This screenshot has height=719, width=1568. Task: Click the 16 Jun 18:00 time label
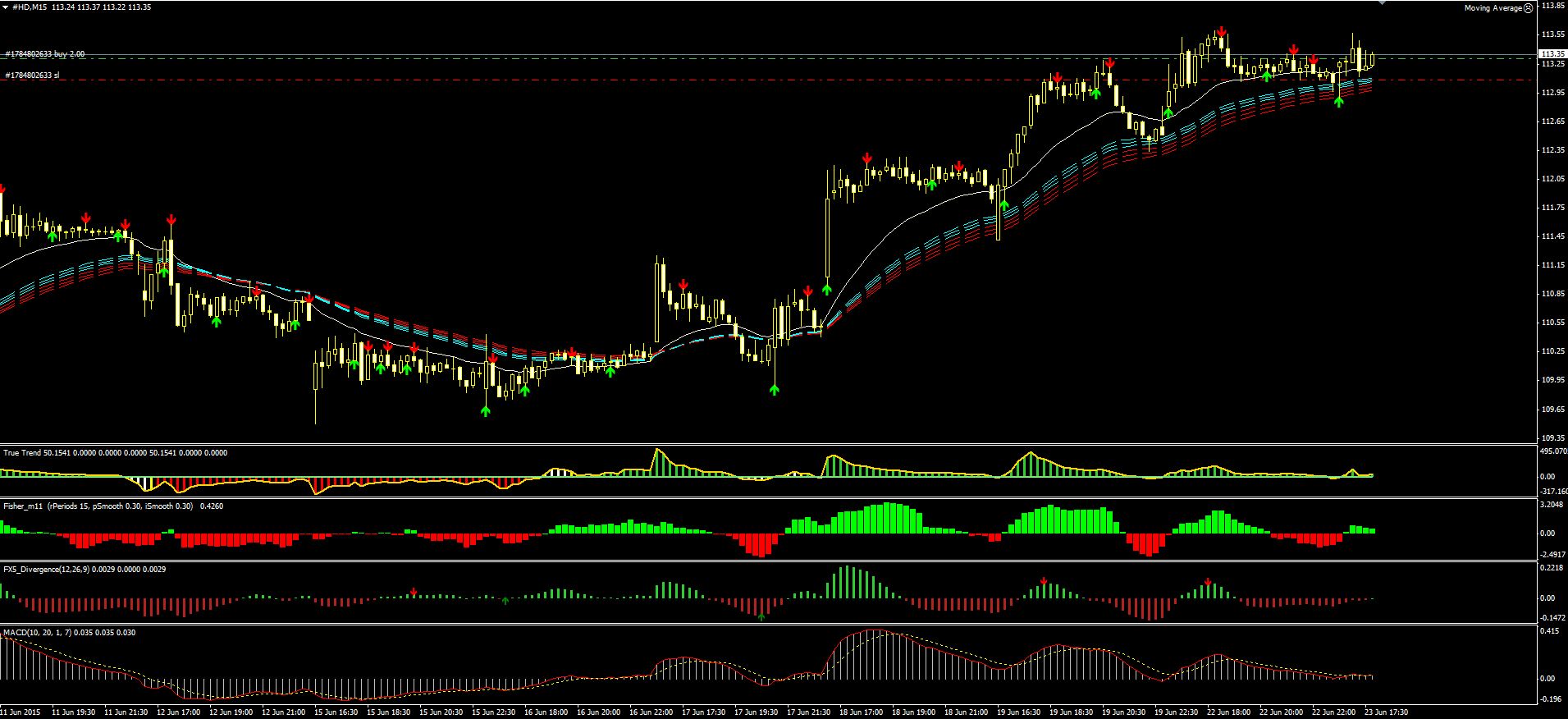point(546,712)
